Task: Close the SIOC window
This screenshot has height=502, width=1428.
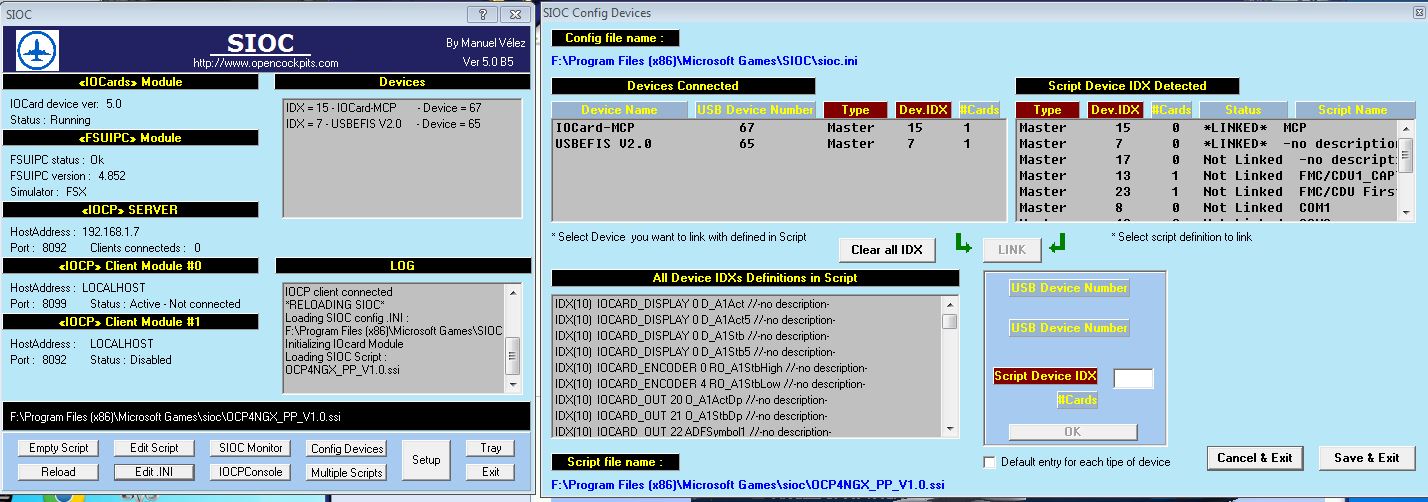Action: pos(515,14)
